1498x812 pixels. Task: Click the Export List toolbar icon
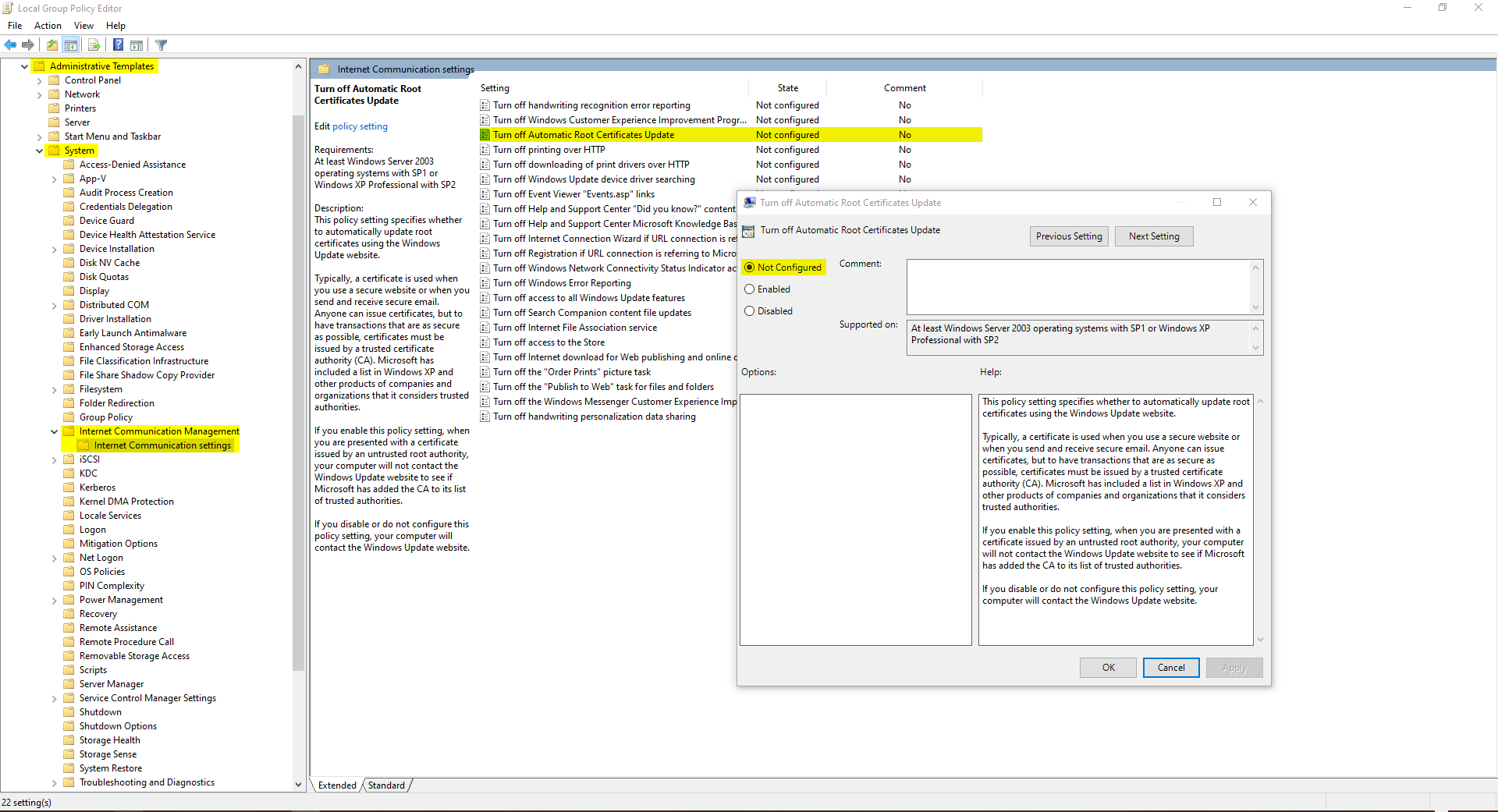tap(94, 45)
